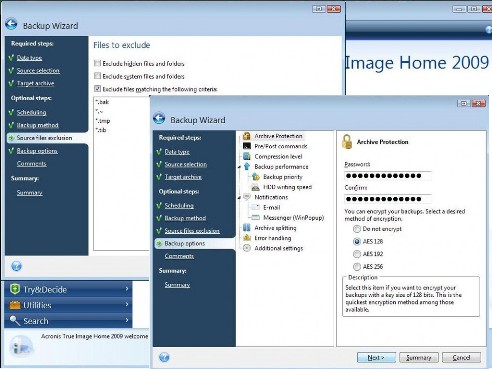Click the Utilities toolbox icon
The image size is (492, 369).
tap(15, 305)
